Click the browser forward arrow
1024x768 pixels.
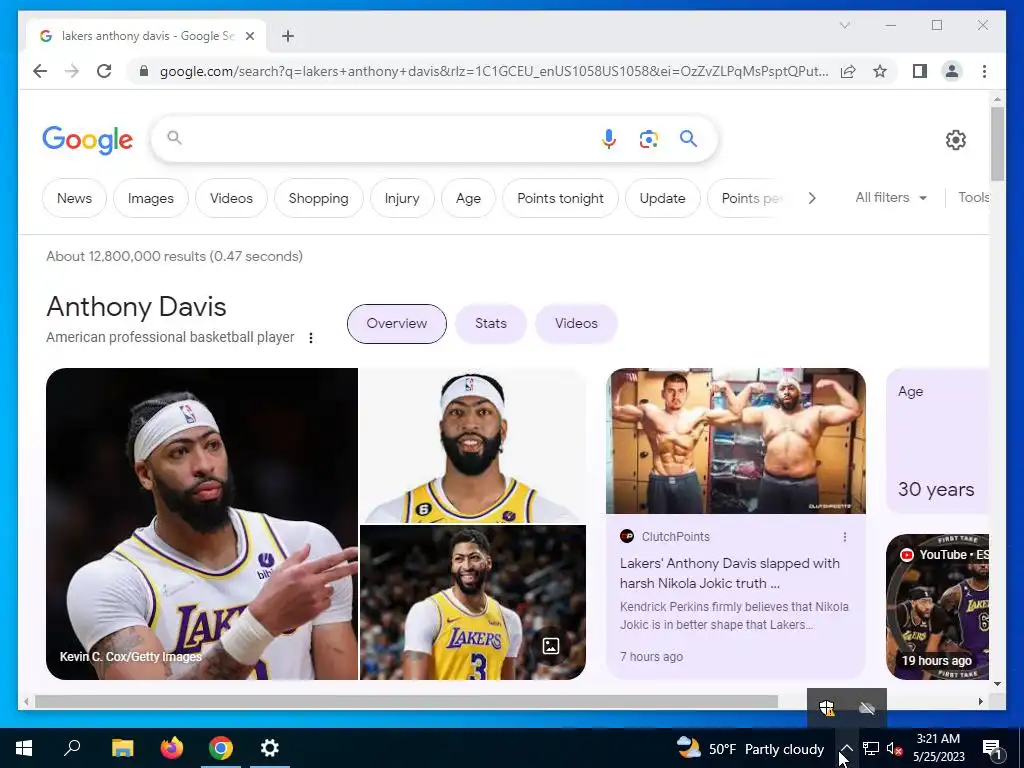[72, 71]
